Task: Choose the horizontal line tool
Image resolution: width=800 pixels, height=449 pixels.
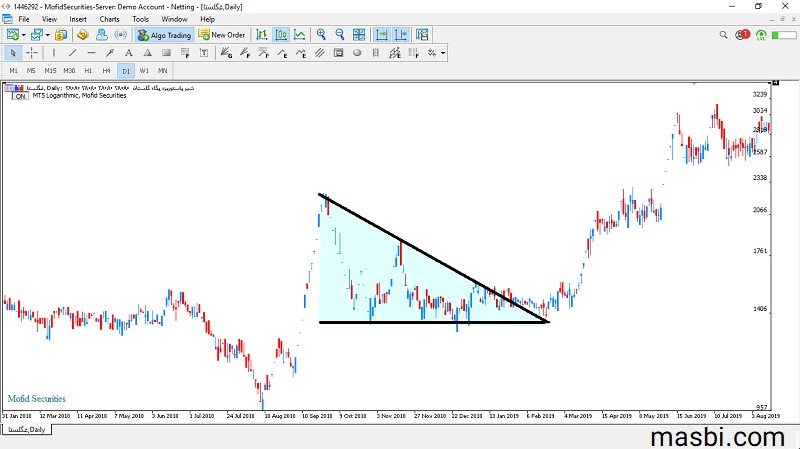Action: (91, 53)
